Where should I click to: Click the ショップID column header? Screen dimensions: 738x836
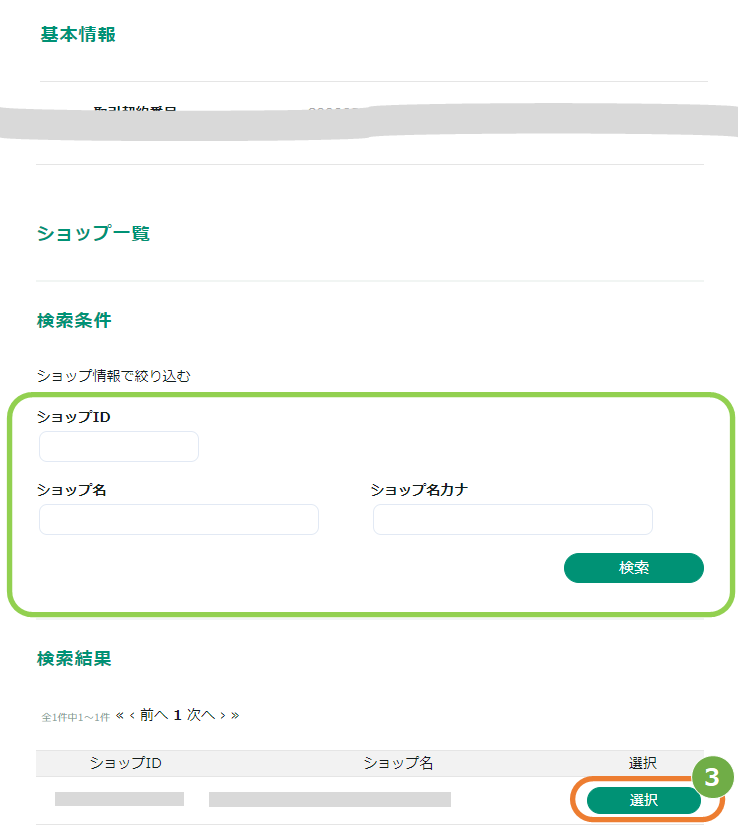click(125, 763)
